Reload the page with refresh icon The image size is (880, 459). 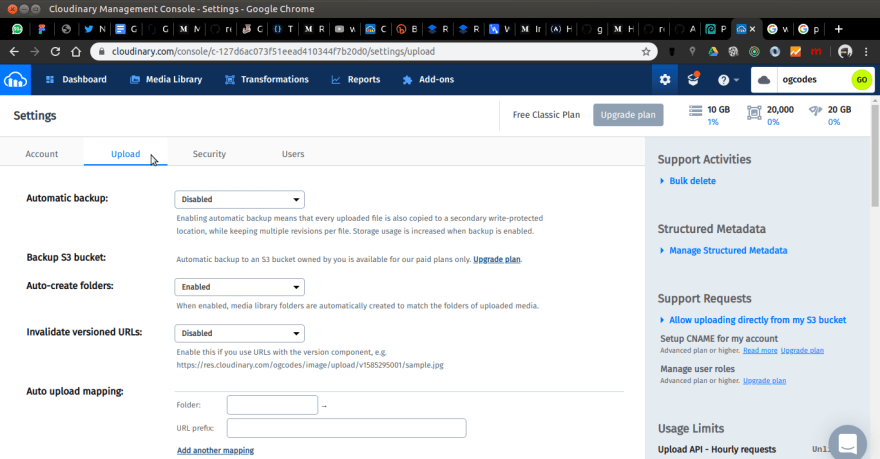pos(55,52)
